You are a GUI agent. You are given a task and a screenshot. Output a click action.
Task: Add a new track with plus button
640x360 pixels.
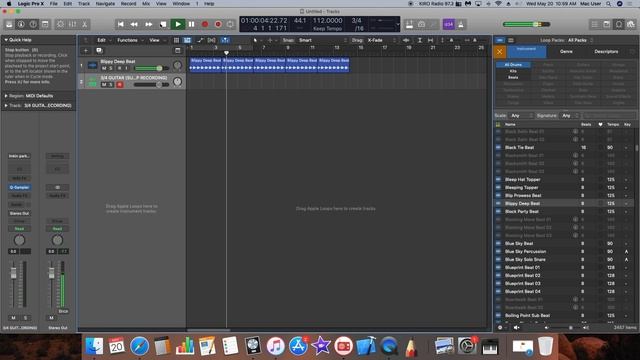pyautogui.click(x=86, y=51)
